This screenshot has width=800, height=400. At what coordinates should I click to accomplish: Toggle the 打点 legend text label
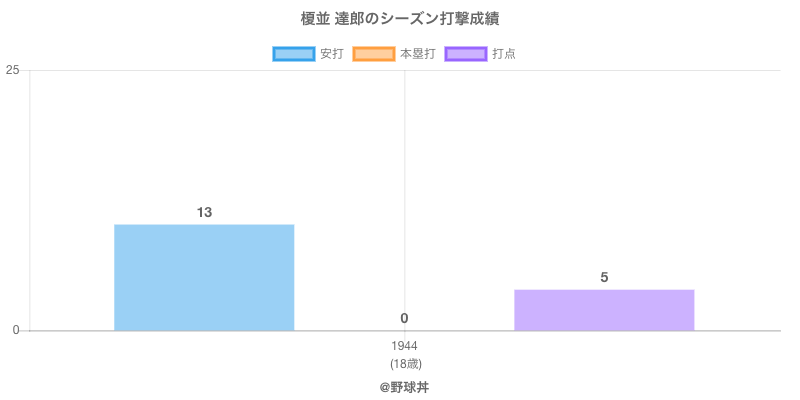click(x=504, y=54)
